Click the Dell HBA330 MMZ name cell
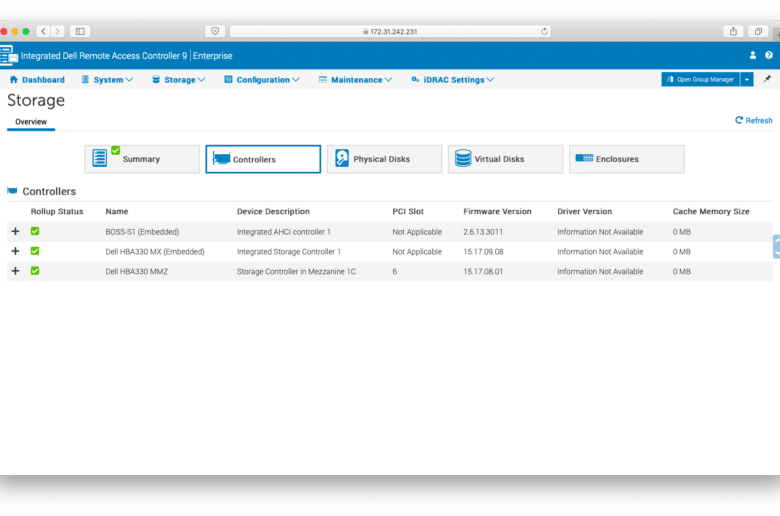This screenshot has height=516, width=780. 137,272
